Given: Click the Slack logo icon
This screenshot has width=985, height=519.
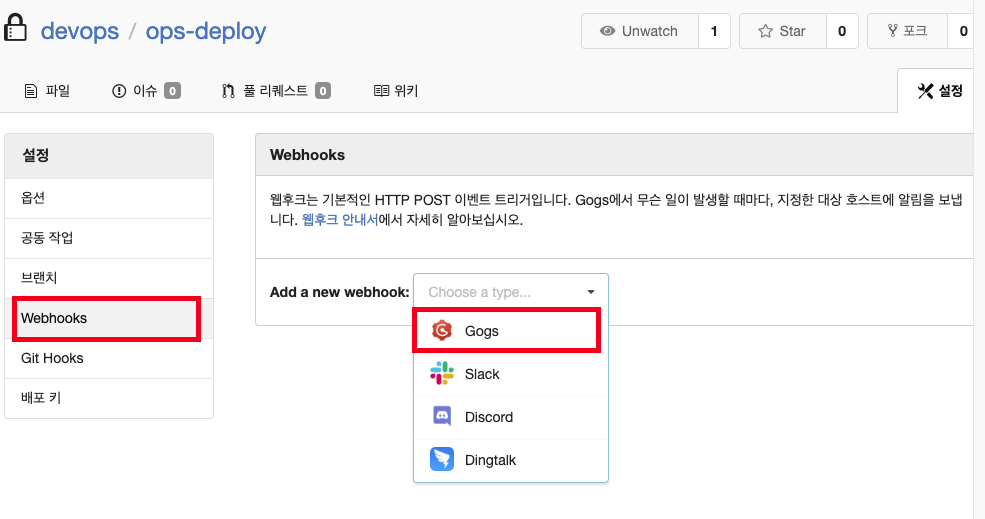Looking at the screenshot, I should 442,373.
